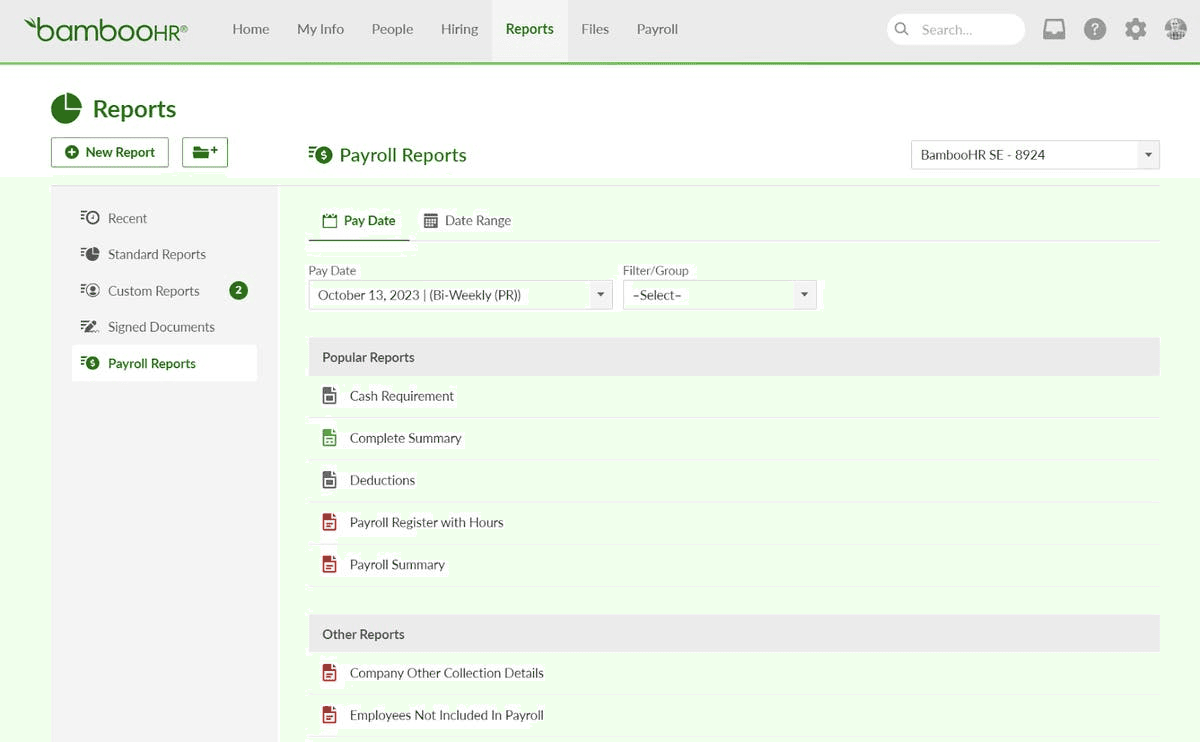The height and width of the screenshot is (742, 1200).
Task: Open the People menu
Action: pyautogui.click(x=392, y=30)
